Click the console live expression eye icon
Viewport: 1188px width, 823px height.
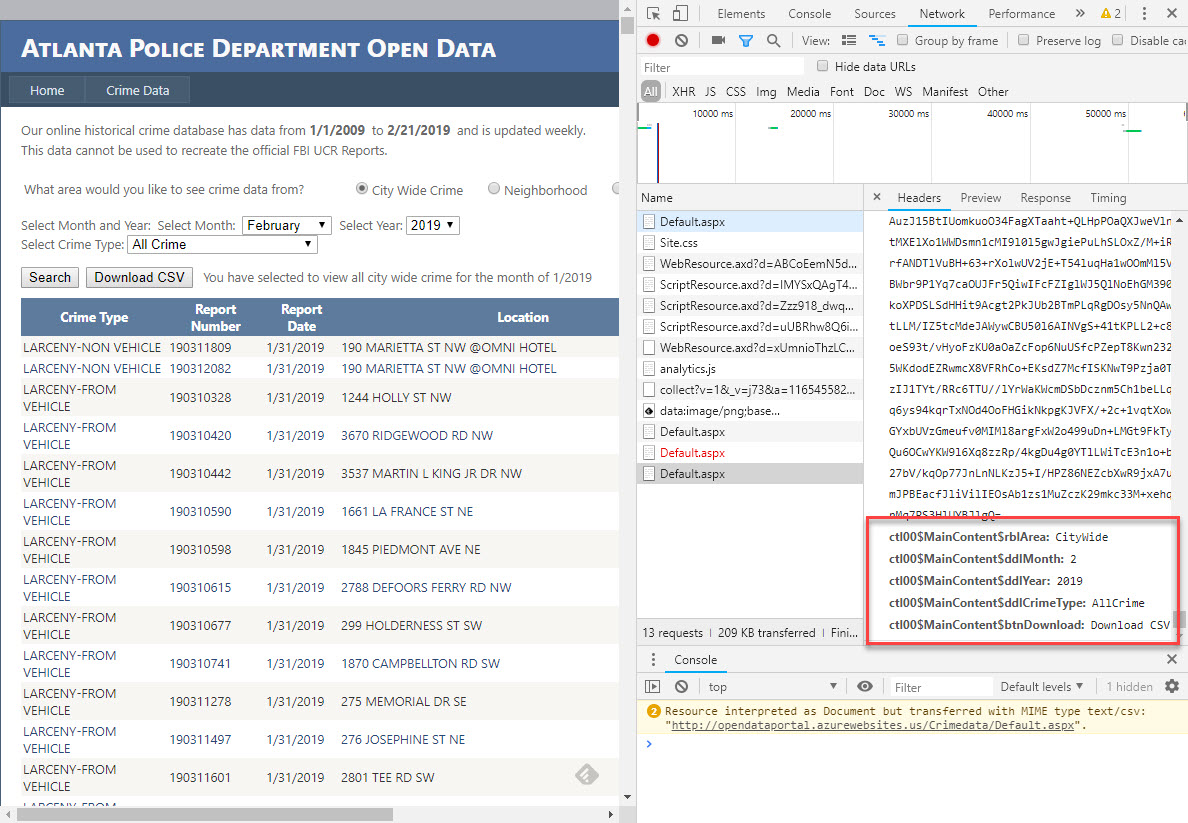(x=865, y=687)
